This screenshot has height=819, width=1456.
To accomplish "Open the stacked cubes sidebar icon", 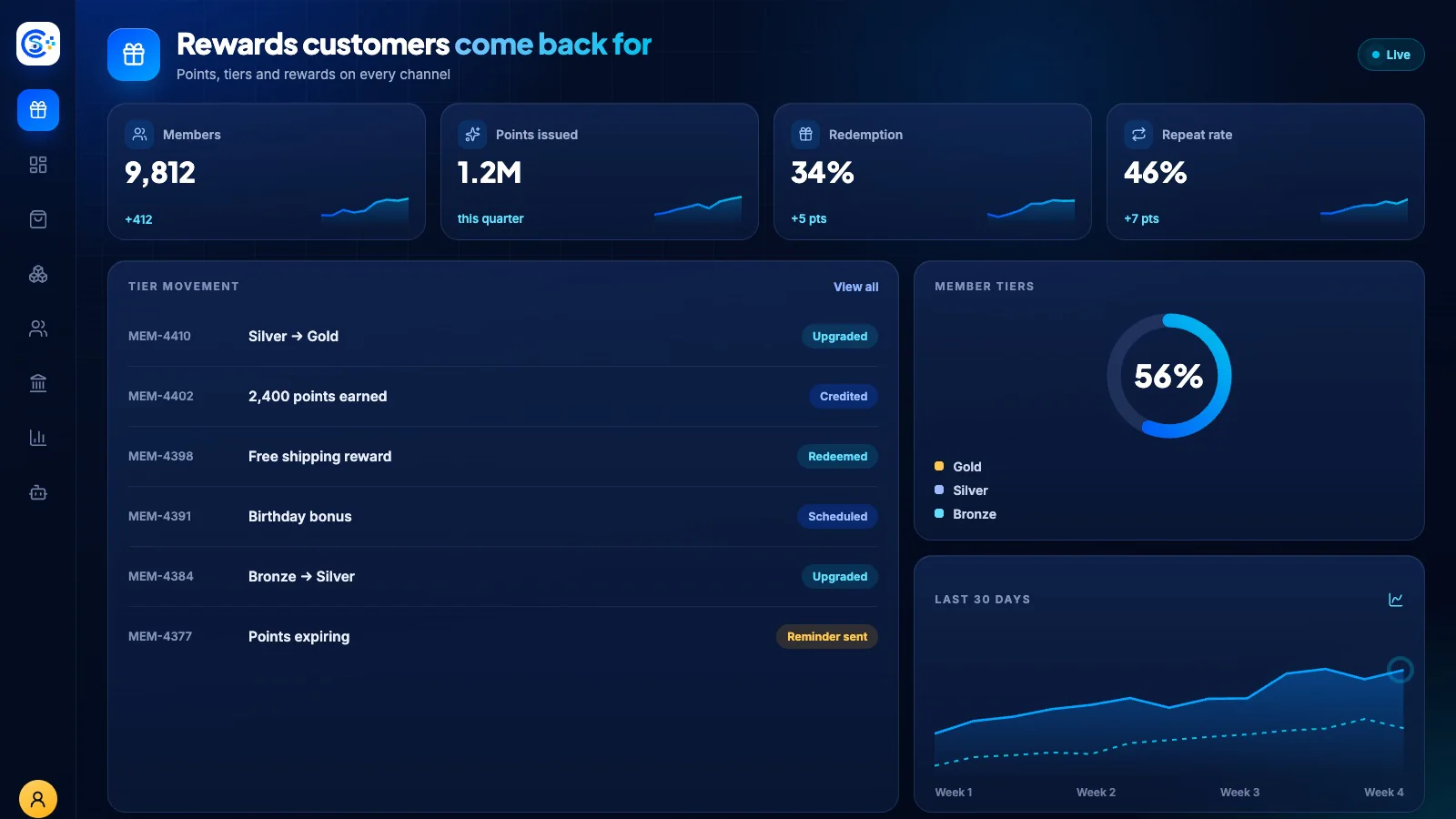I will tap(38, 274).
